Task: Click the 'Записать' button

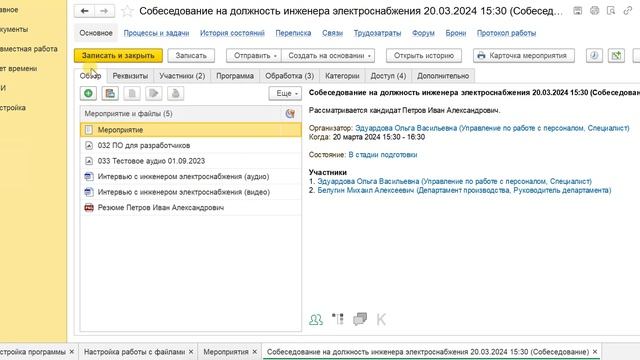Action: point(191,56)
